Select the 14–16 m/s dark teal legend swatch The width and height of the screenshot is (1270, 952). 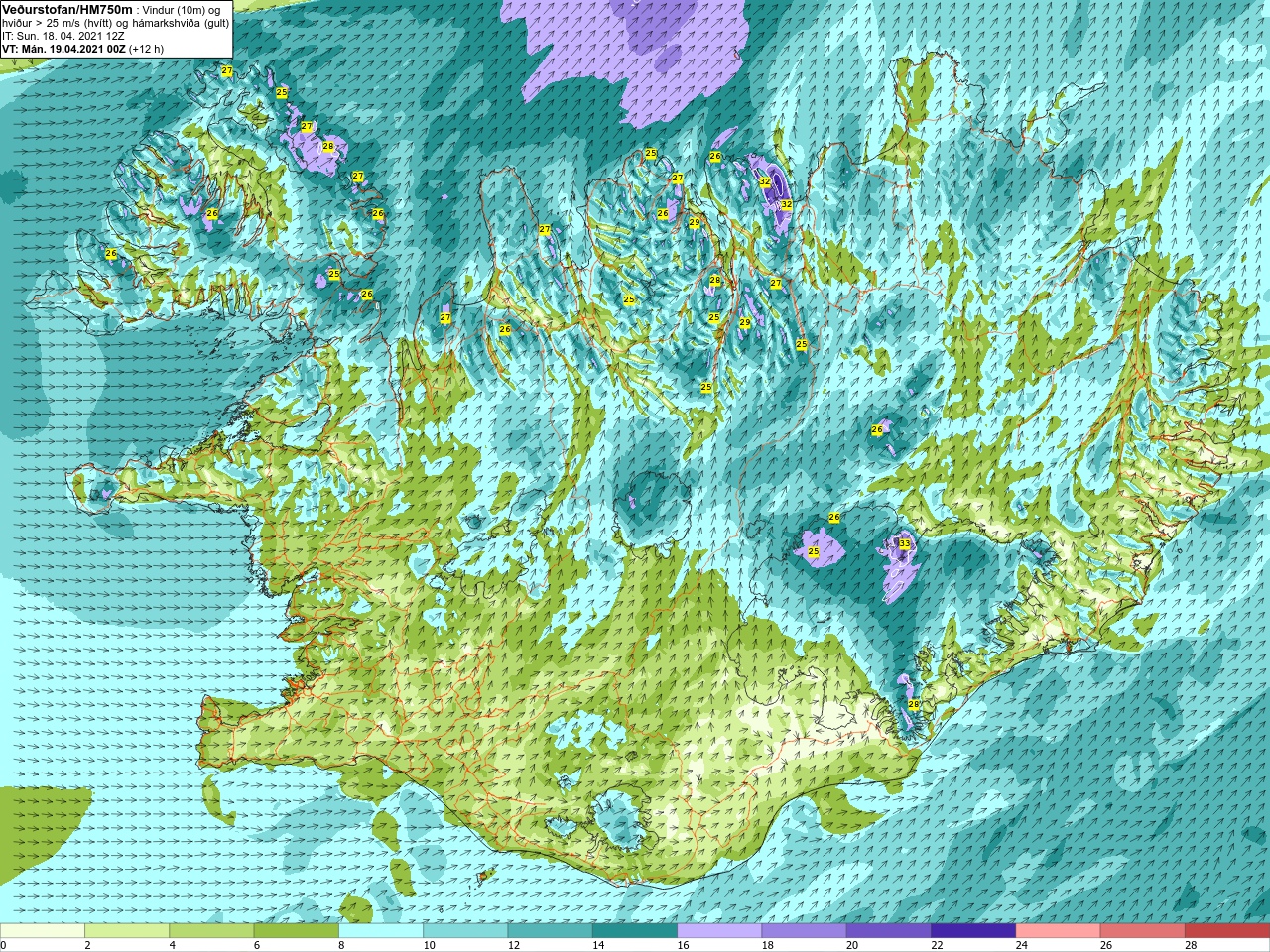635,931
